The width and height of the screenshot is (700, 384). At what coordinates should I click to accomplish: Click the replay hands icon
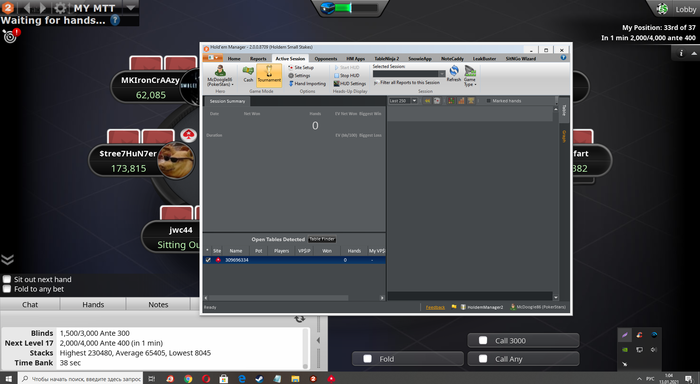428,101
